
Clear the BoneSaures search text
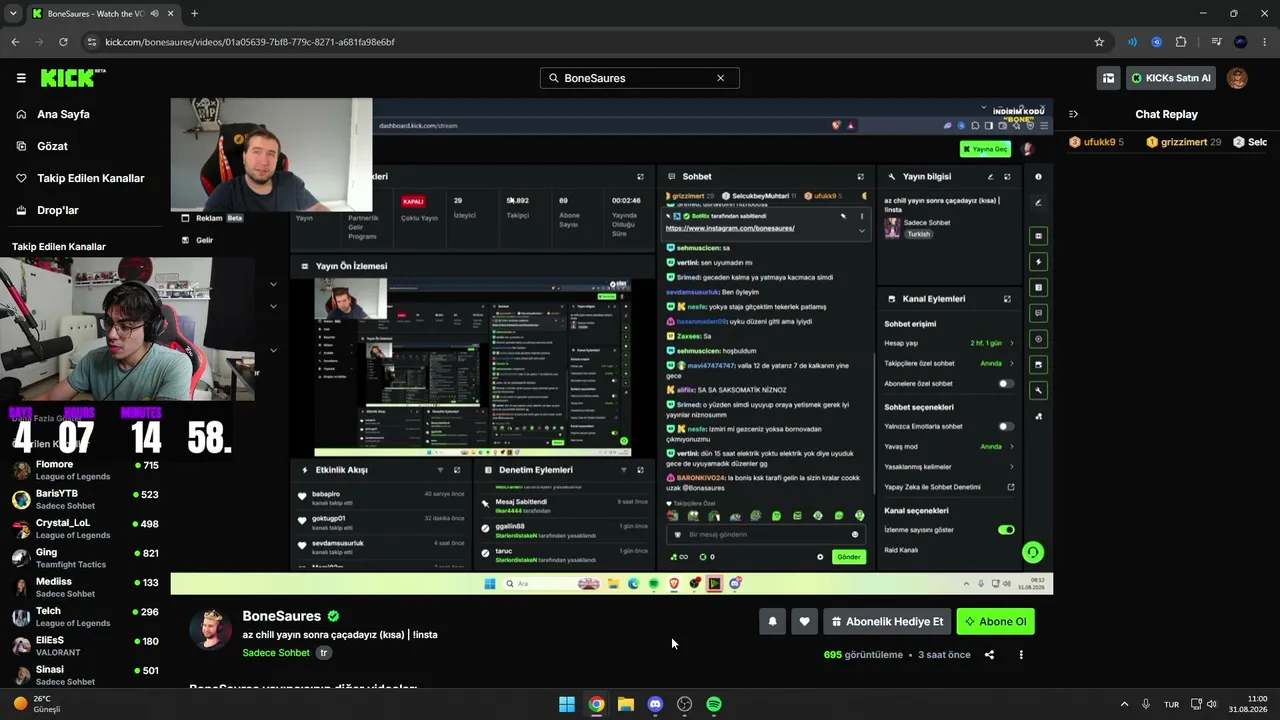point(720,78)
